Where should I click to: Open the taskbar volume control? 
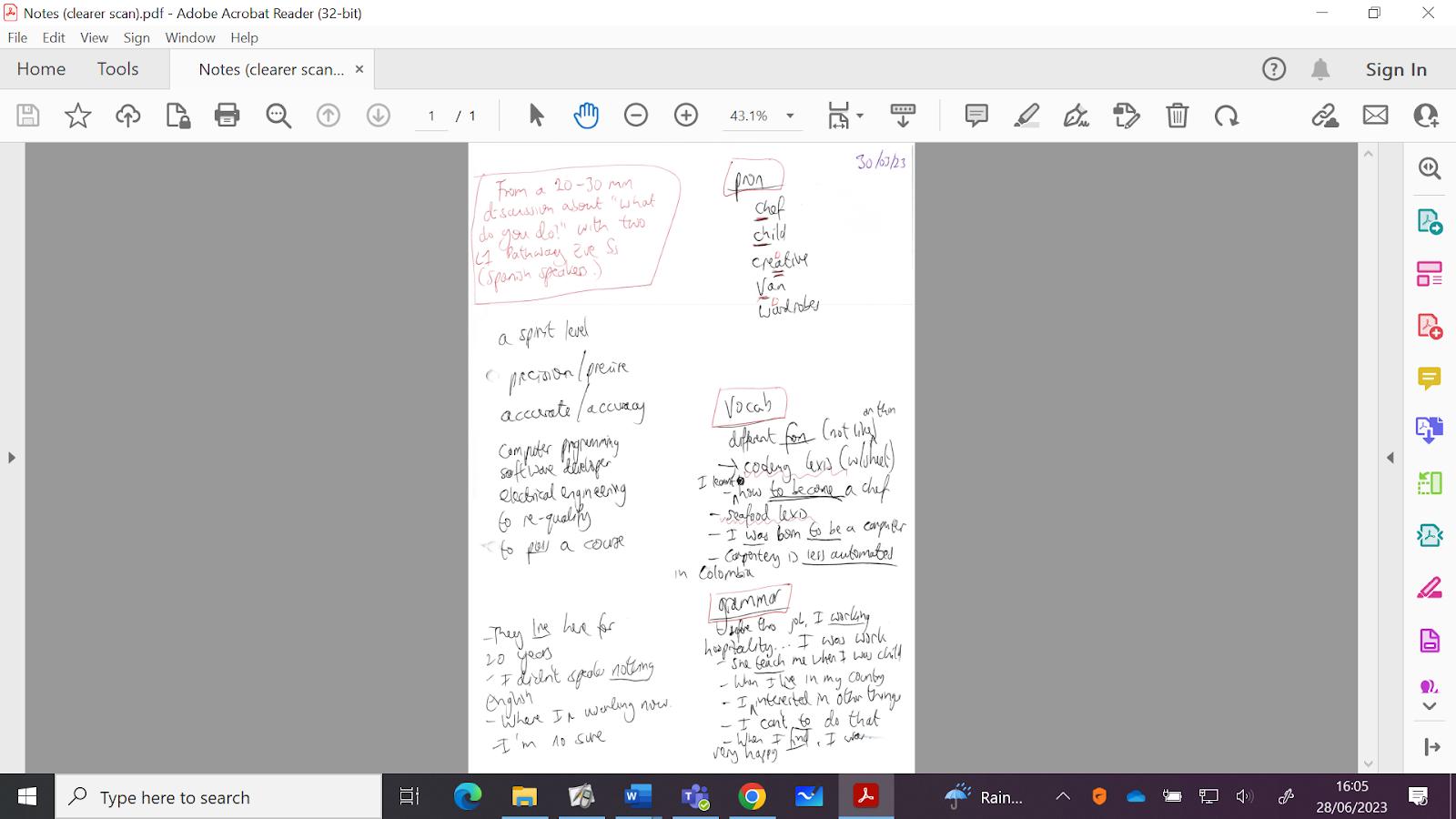(1244, 797)
